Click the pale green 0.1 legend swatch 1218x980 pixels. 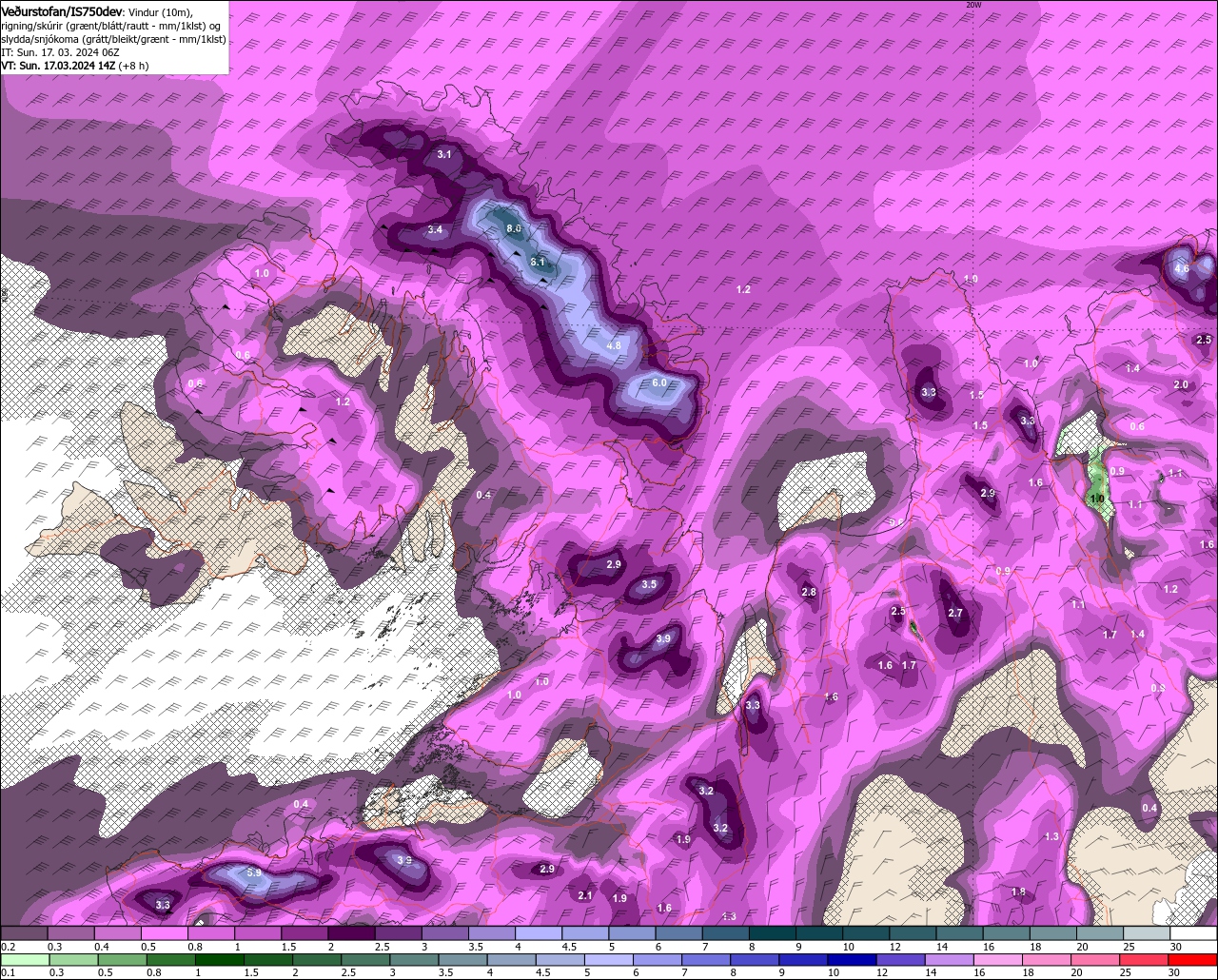(24, 959)
